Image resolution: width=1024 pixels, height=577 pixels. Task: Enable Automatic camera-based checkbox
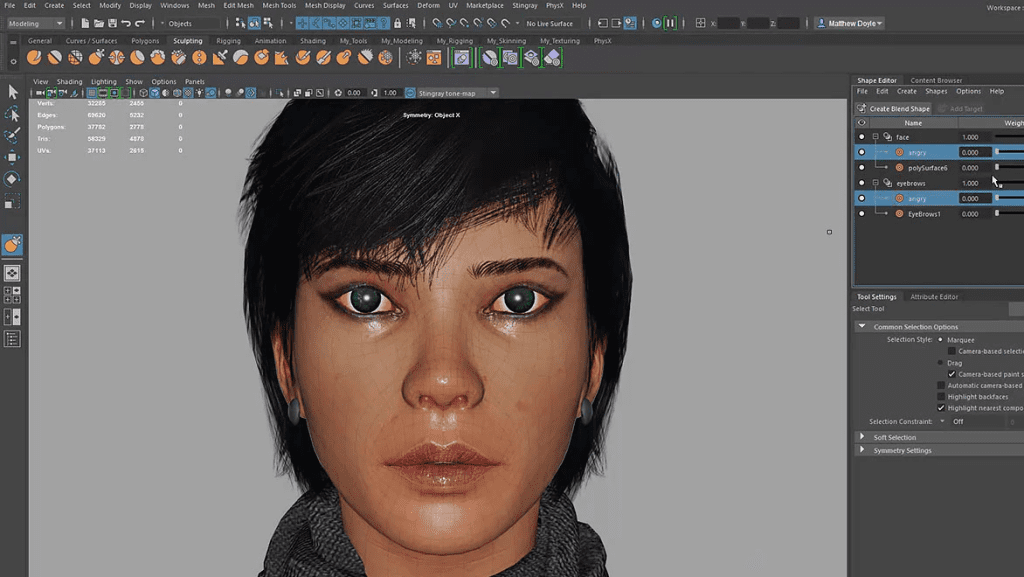[941, 386]
